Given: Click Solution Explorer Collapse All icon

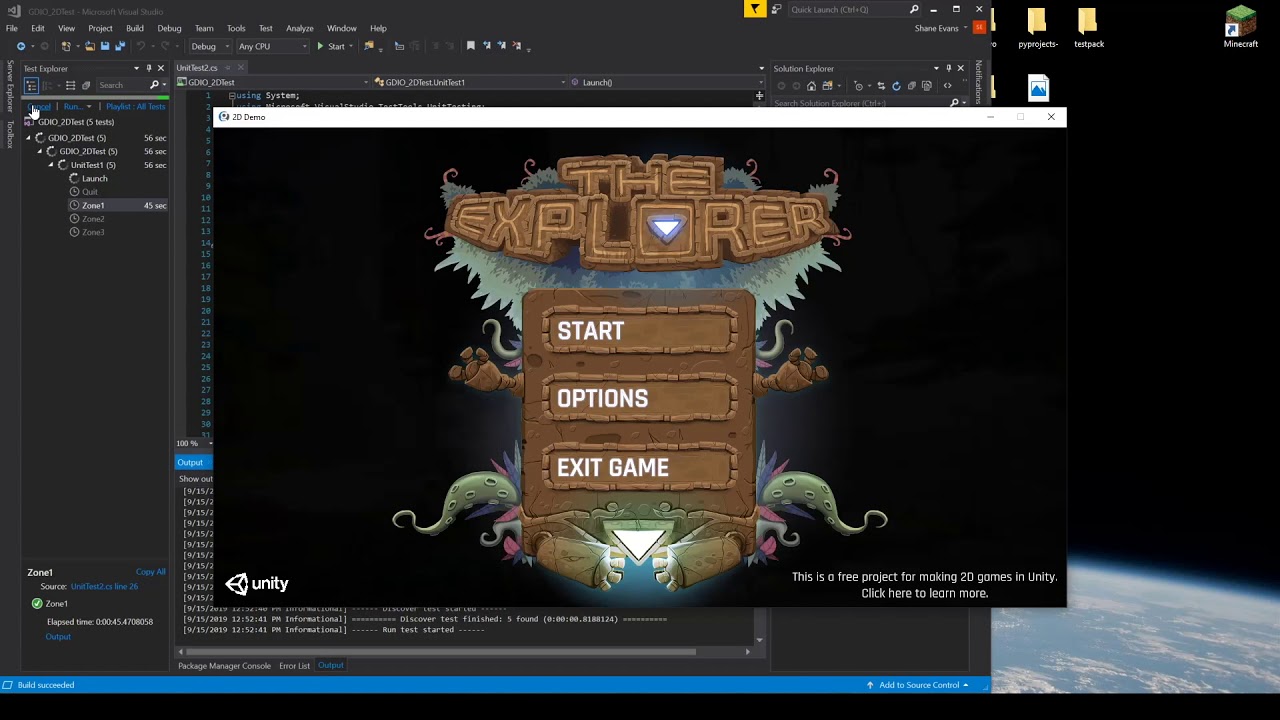Looking at the screenshot, I should tap(911, 86).
